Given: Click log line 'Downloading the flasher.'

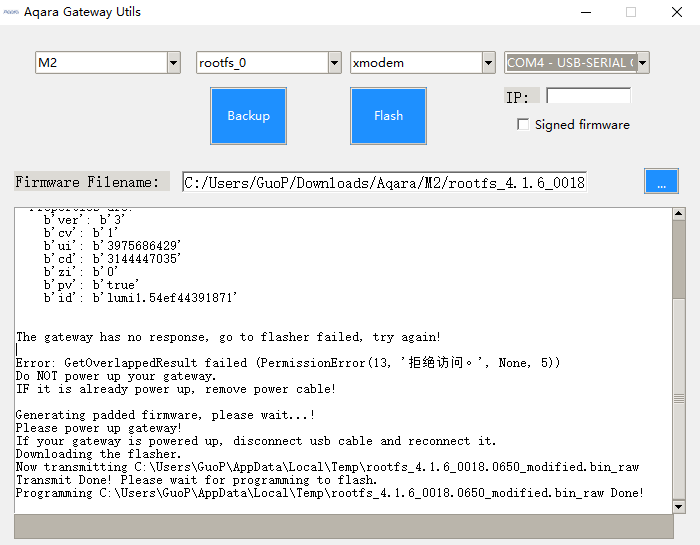Looking at the screenshot, I should pyautogui.click(x=99, y=454).
